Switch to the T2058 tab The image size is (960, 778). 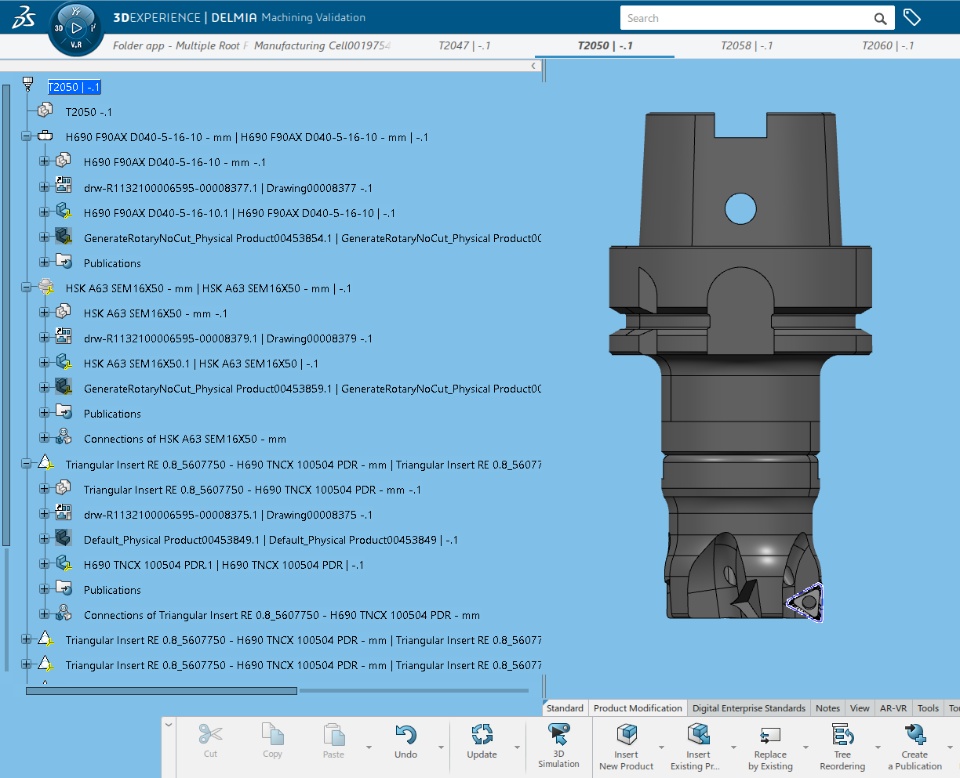pos(746,45)
